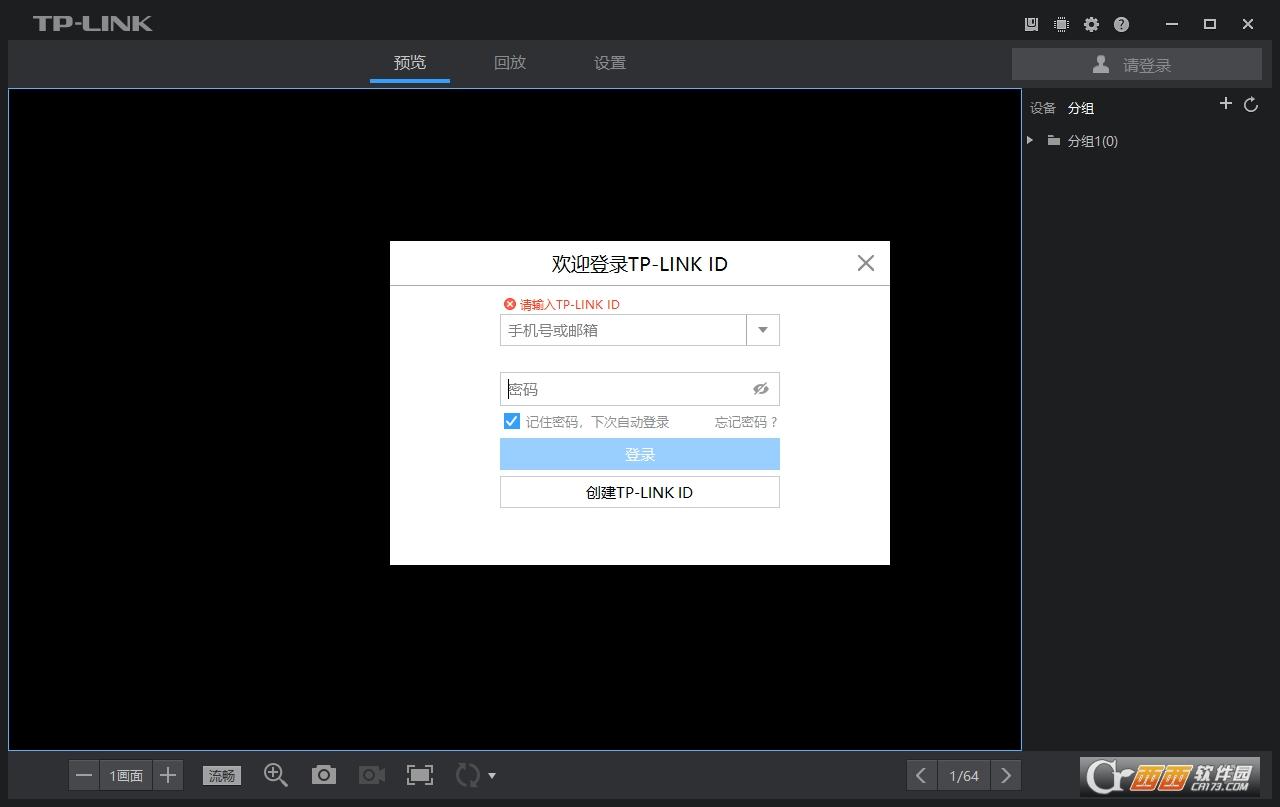Image resolution: width=1280 pixels, height=807 pixels.
Task: Take a snapshot with the camera icon
Action: pos(323,775)
